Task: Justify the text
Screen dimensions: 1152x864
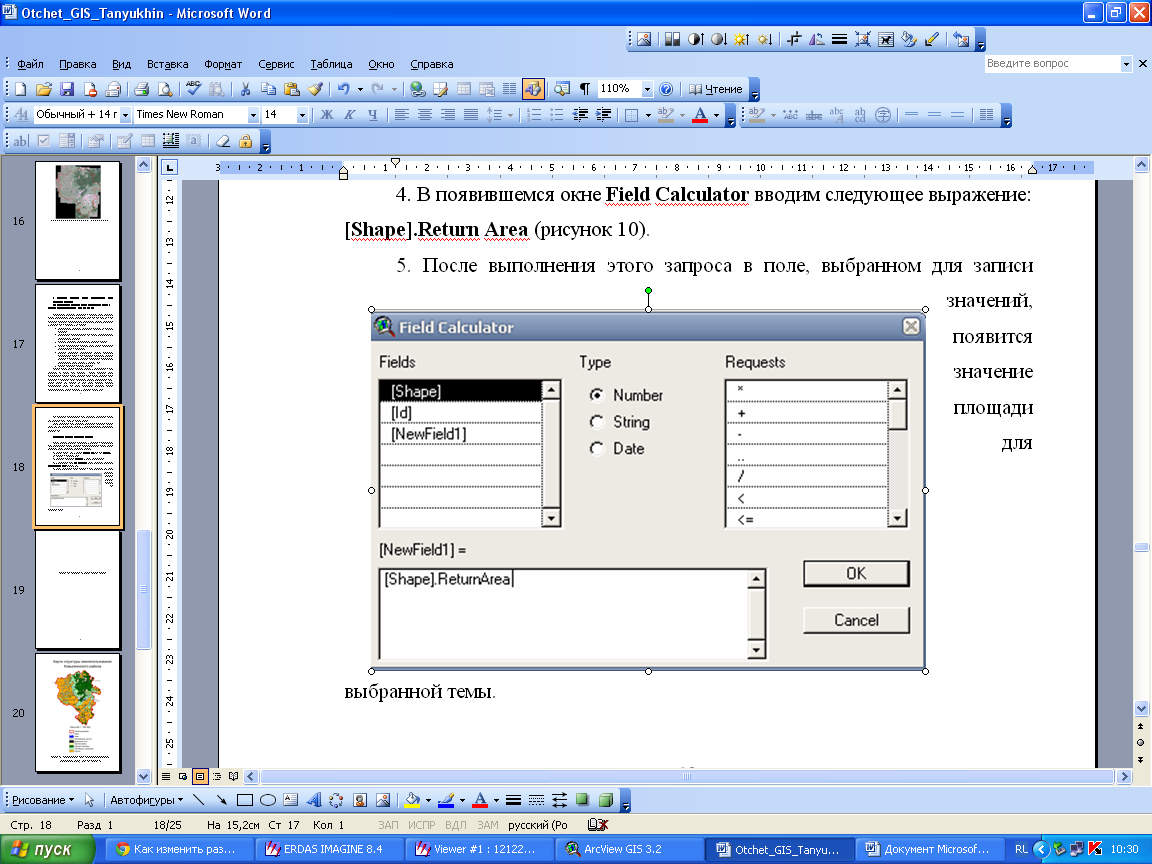Action: [x=471, y=115]
